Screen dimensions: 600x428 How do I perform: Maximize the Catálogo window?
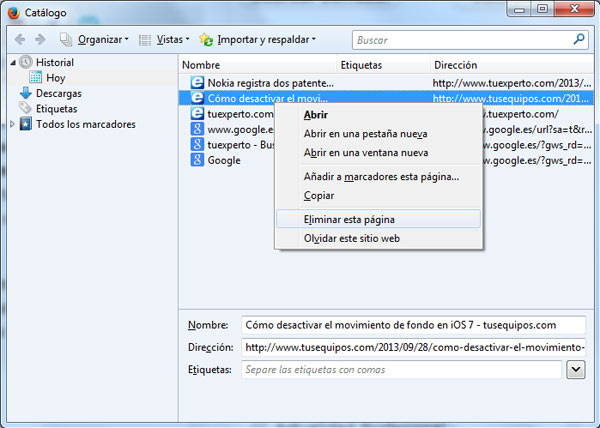point(542,9)
